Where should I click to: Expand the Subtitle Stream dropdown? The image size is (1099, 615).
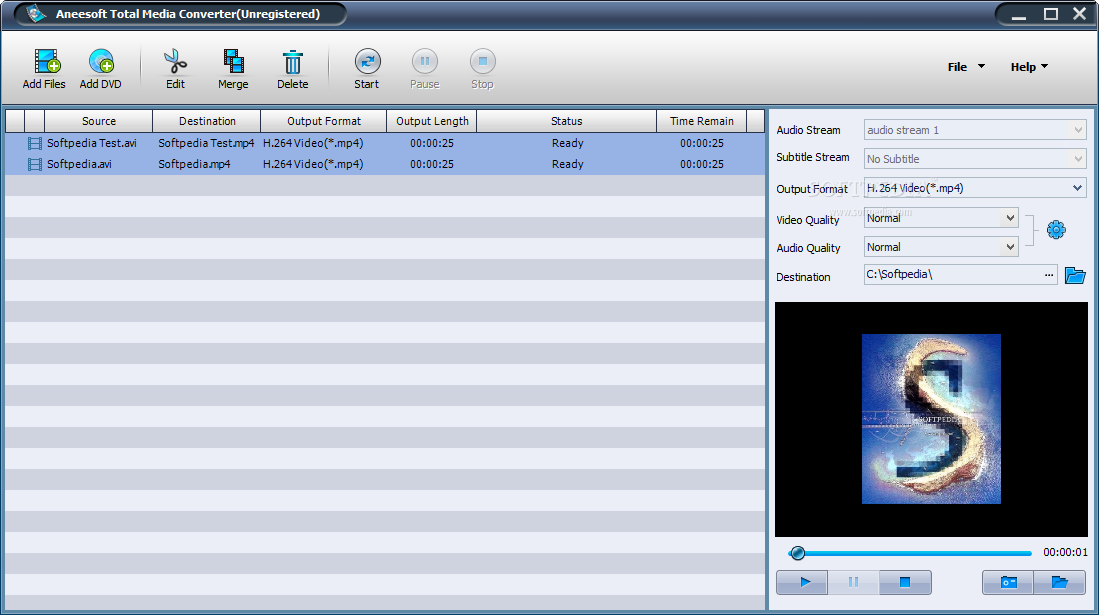[1078, 158]
